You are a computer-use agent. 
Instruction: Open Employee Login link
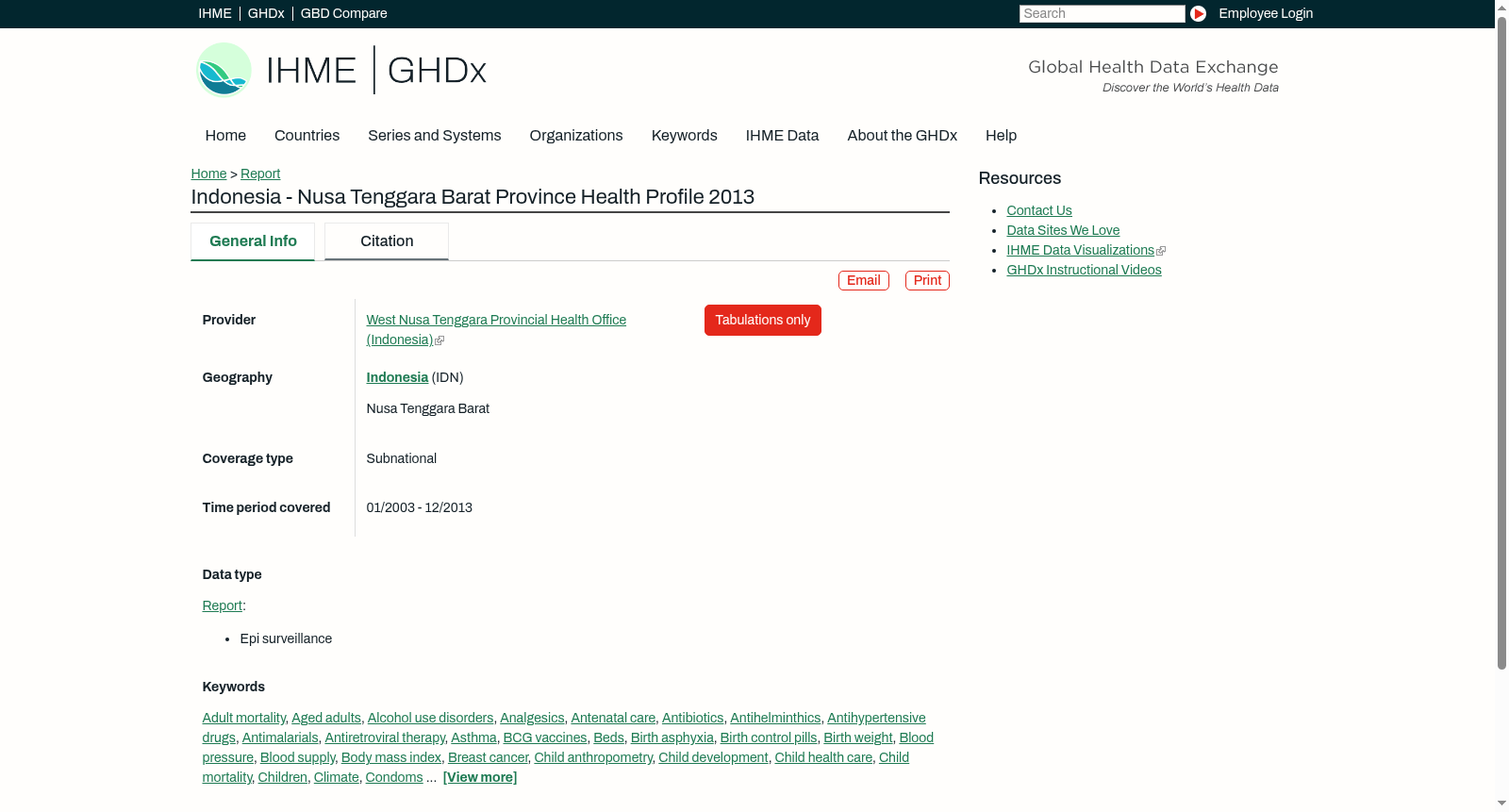coord(1266,13)
